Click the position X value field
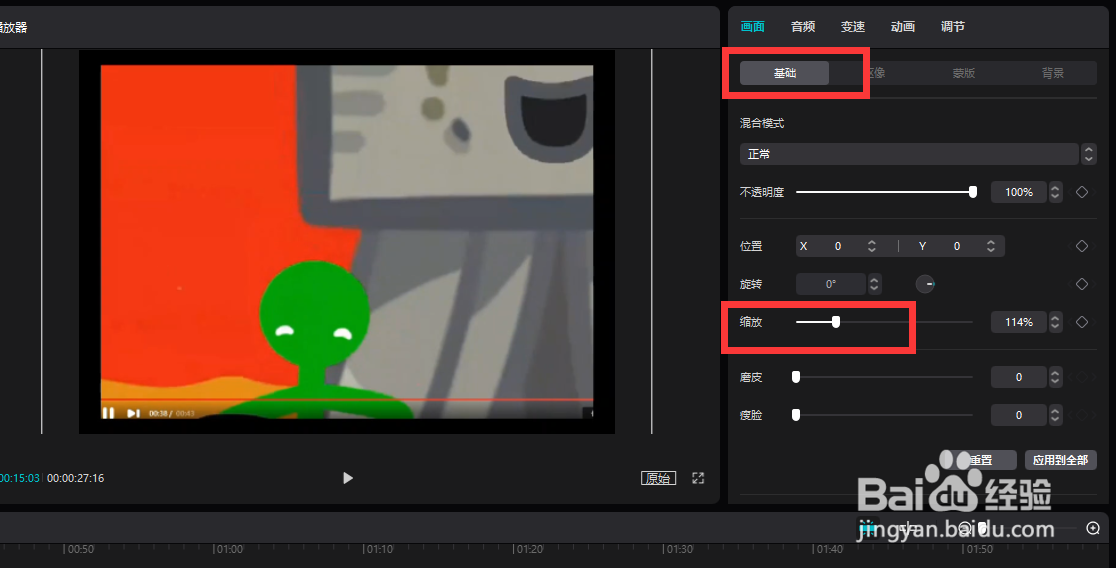This screenshot has height=568, width=1116. click(x=838, y=246)
